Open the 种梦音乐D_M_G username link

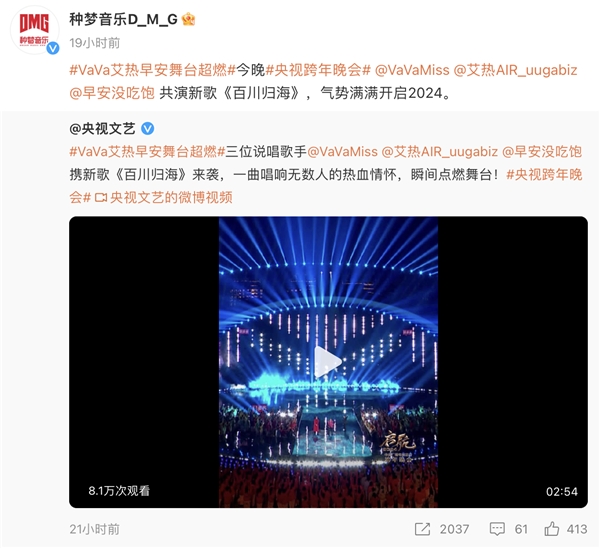click(123, 19)
